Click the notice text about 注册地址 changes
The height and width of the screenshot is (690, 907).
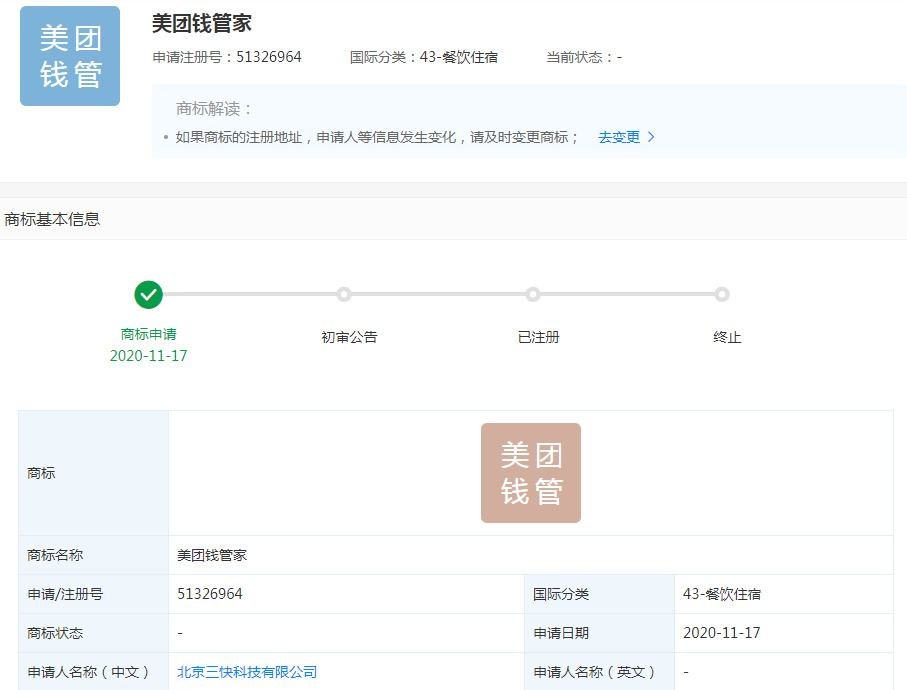tap(377, 137)
